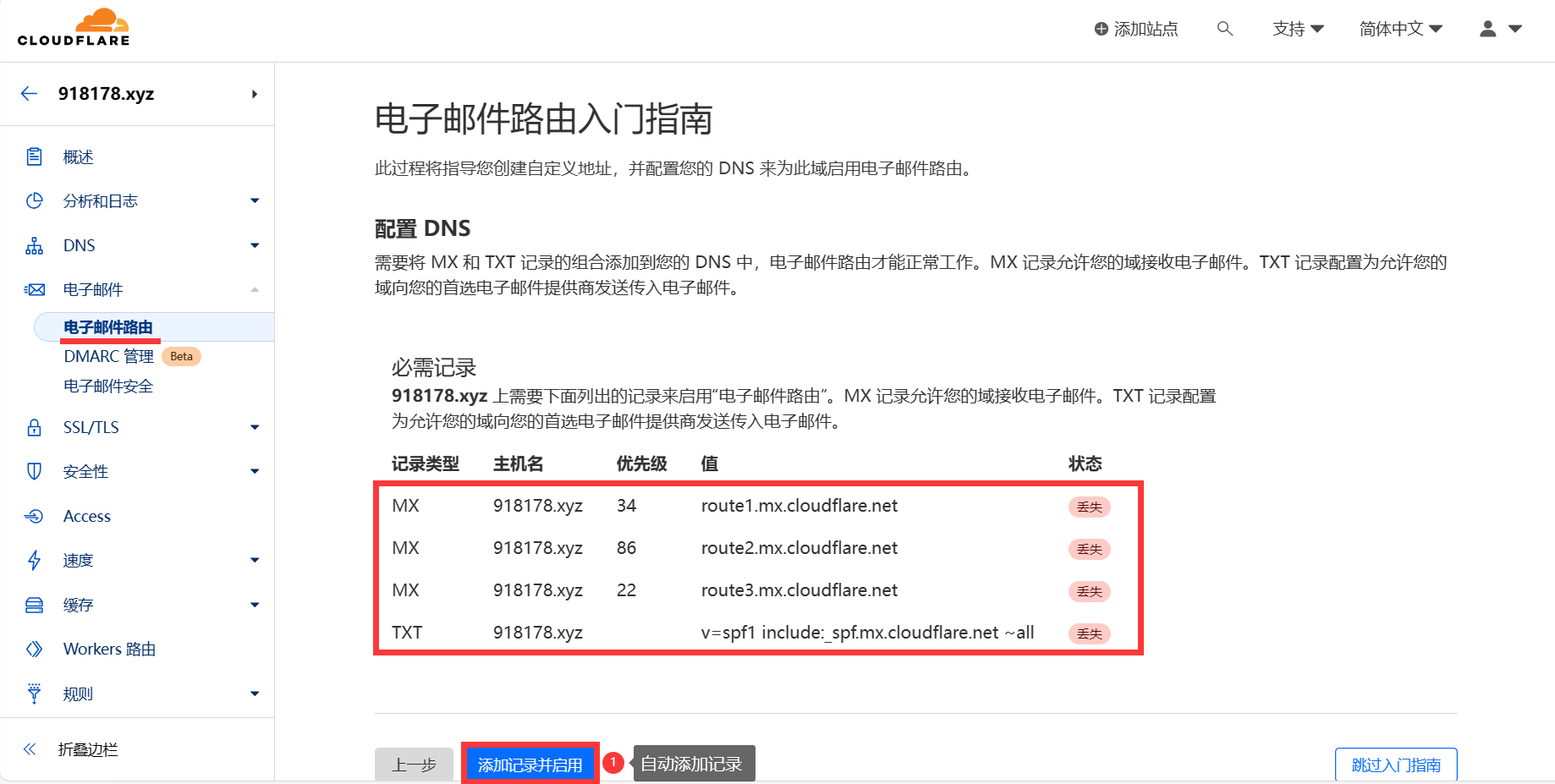The height and width of the screenshot is (784, 1555).
Task: Select the v=spf1 include TXT value
Action: point(867,632)
